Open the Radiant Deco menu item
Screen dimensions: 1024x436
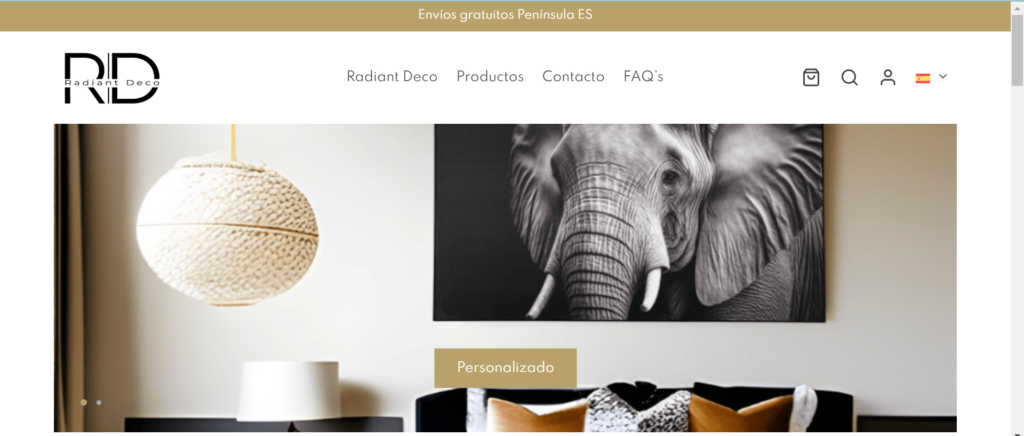(x=392, y=77)
